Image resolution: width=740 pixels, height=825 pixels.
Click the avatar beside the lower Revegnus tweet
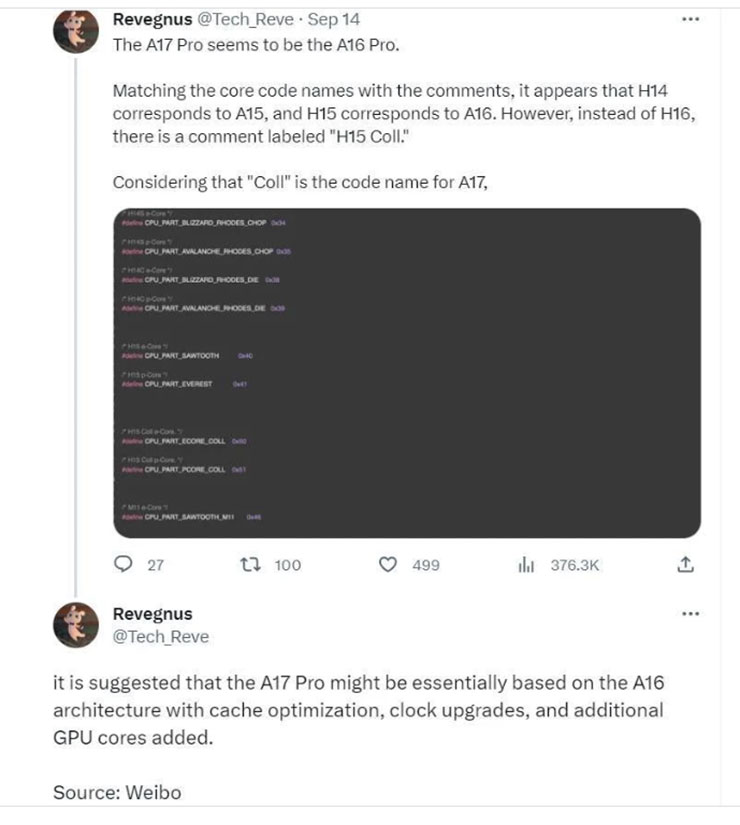coord(75,626)
